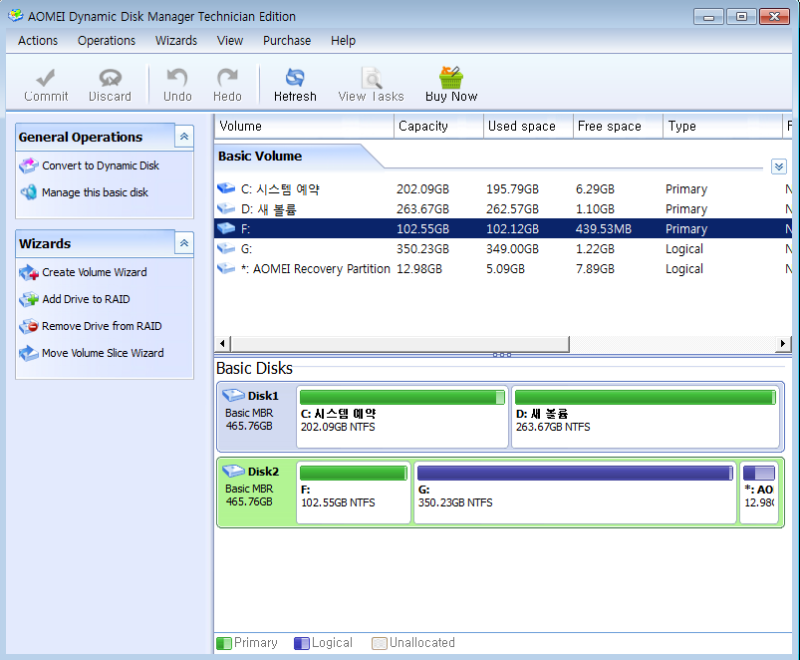Click the Add Drive to RAID icon
Viewport: 800px width, 660px height.
[29, 299]
